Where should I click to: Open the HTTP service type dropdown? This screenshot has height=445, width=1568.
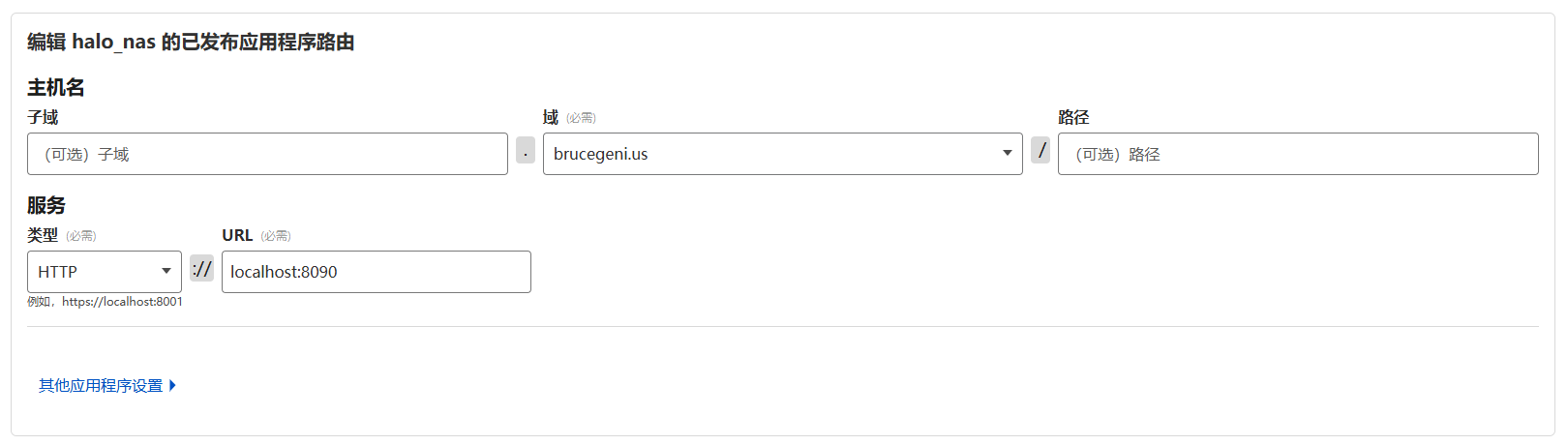tap(97, 272)
